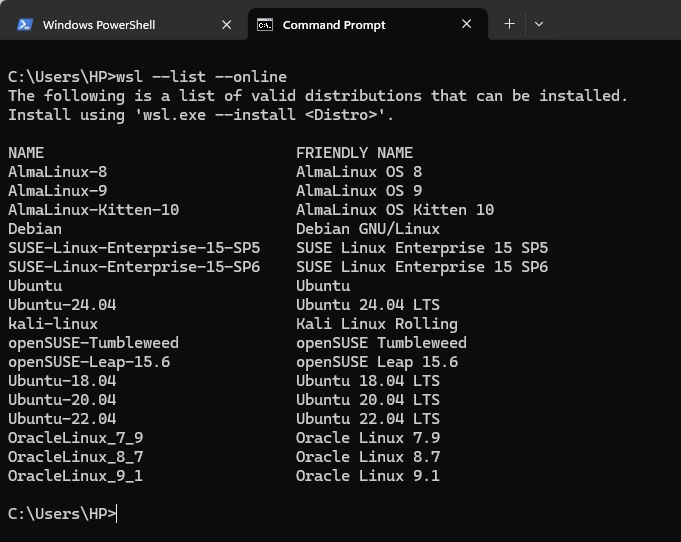Click SUSE-Linux-Enterprise-15-SP5 distro name
Viewport: 681px width, 542px height.
pos(134,248)
